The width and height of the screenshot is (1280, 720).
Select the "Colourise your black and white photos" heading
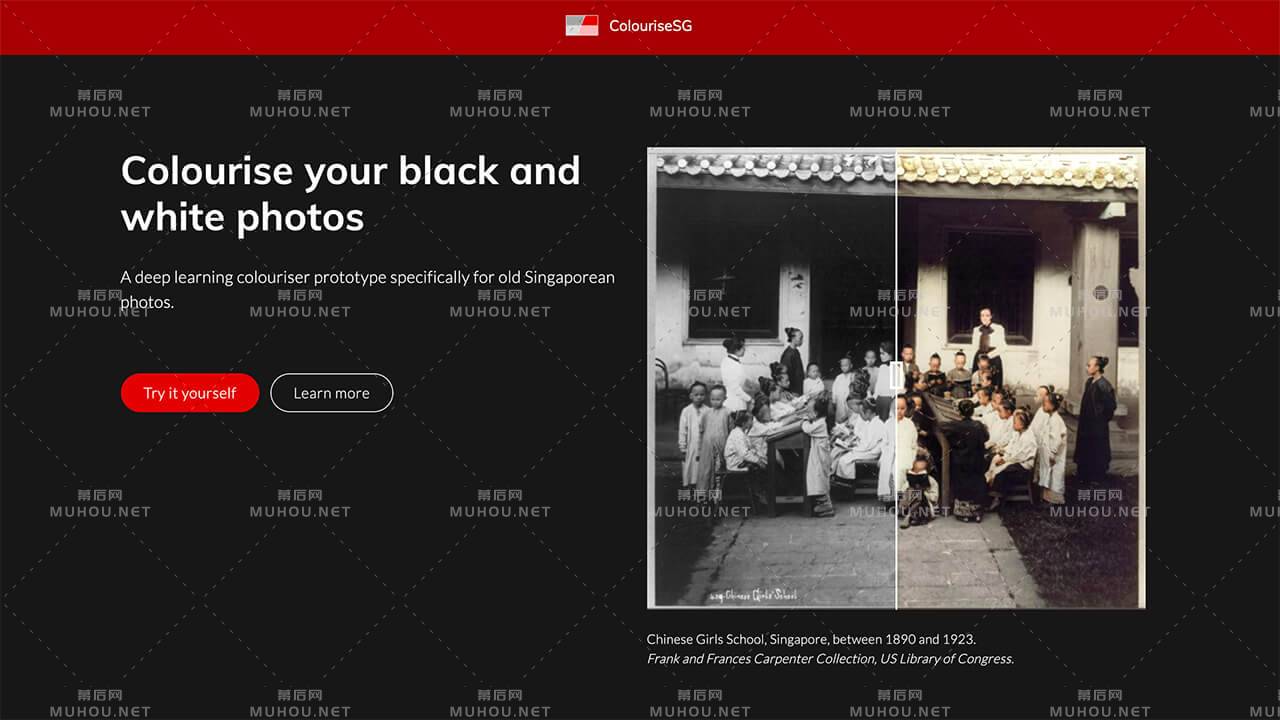click(x=350, y=193)
